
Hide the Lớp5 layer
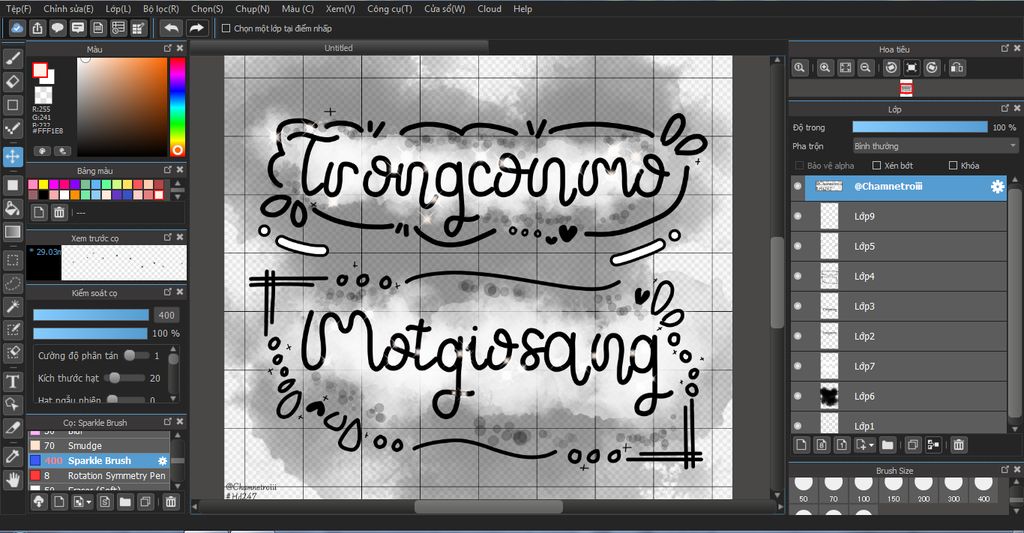pos(797,246)
